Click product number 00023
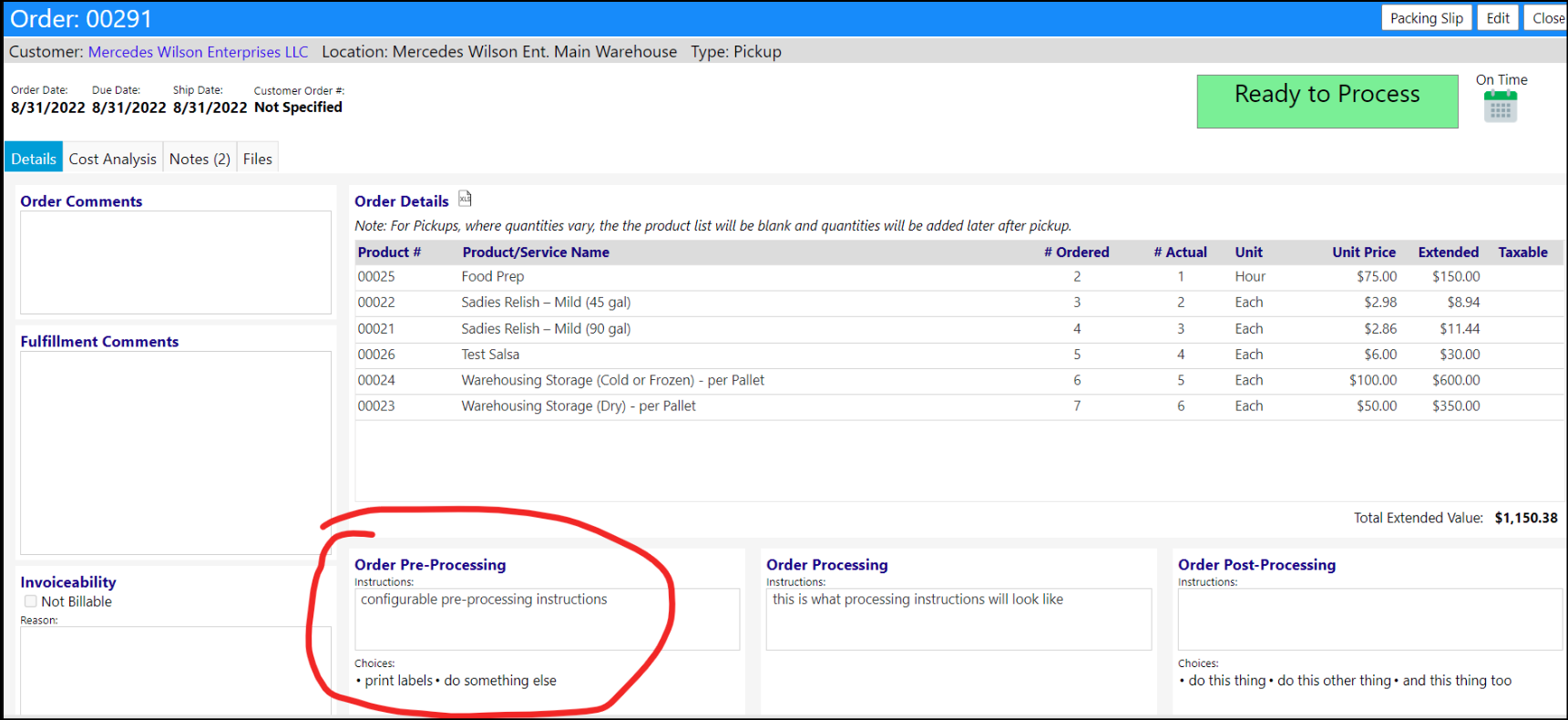 [x=376, y=406]
